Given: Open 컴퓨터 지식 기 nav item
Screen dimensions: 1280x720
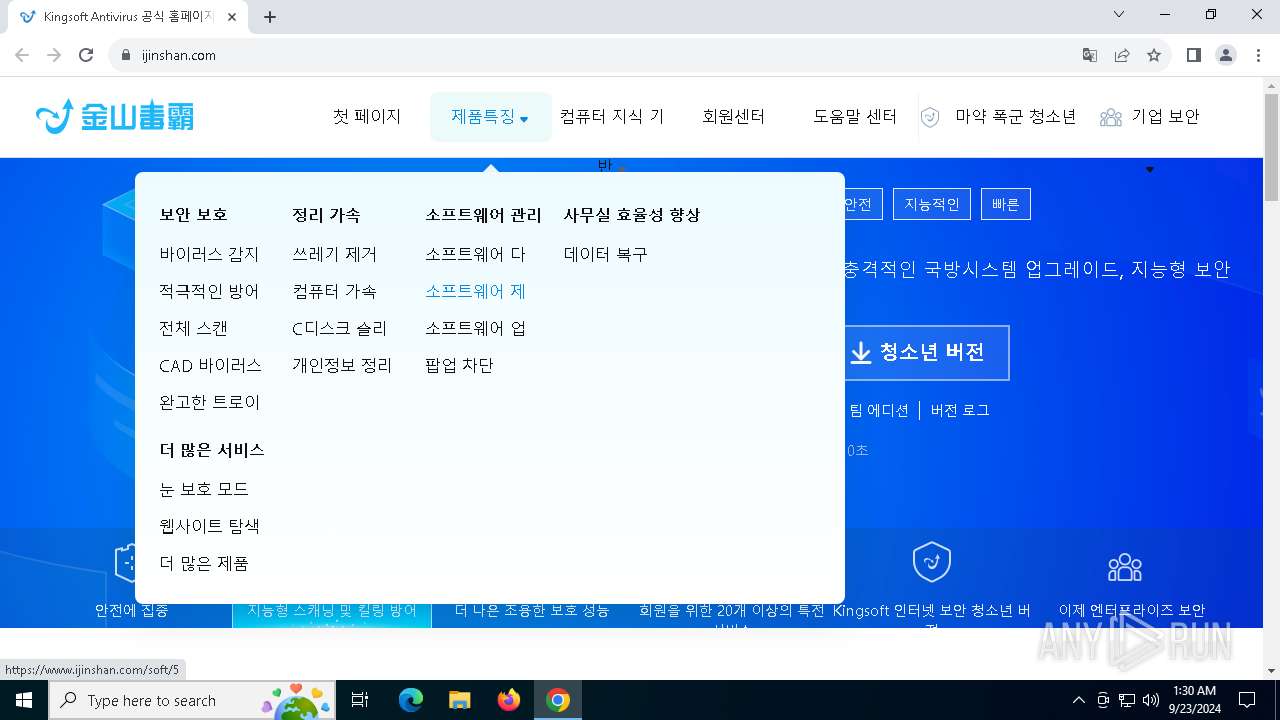Looking at the screenshot, I should click(612, 117).
